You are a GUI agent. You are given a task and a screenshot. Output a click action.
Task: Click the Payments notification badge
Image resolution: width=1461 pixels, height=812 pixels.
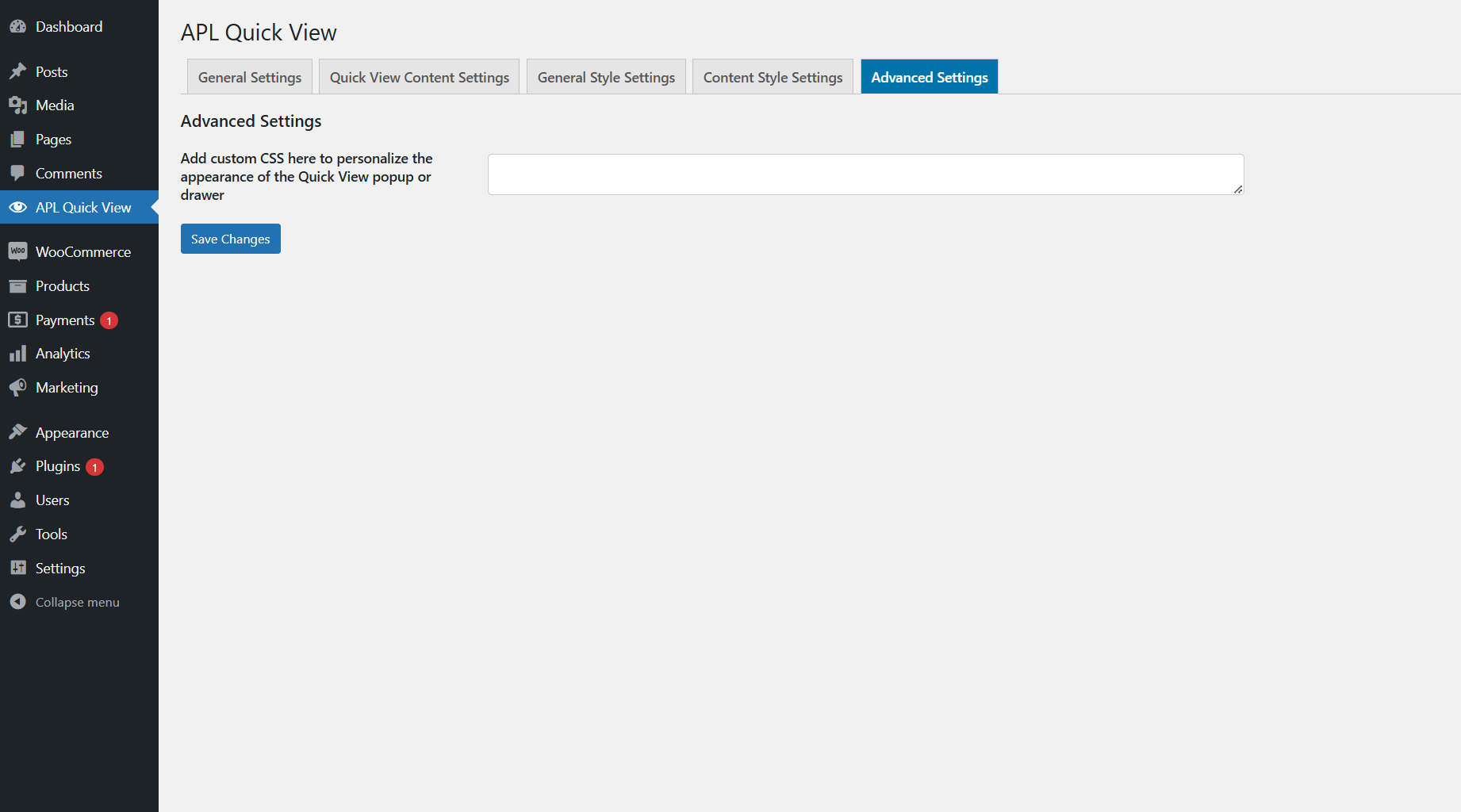point(109,320)
